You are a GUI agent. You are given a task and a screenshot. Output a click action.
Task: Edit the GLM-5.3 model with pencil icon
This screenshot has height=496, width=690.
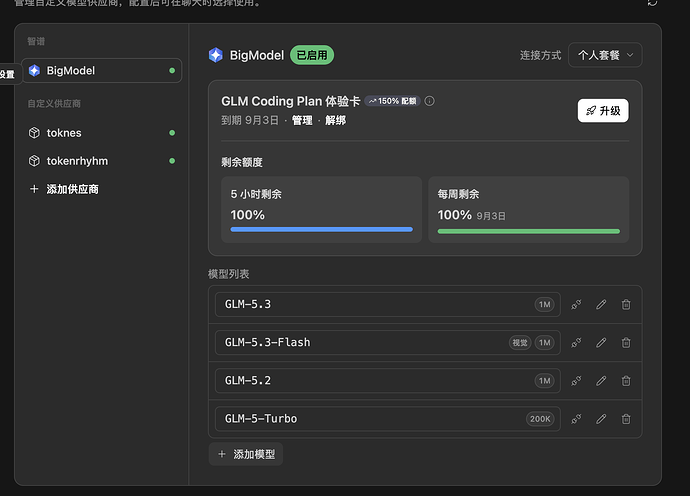(x=601, y=305)
